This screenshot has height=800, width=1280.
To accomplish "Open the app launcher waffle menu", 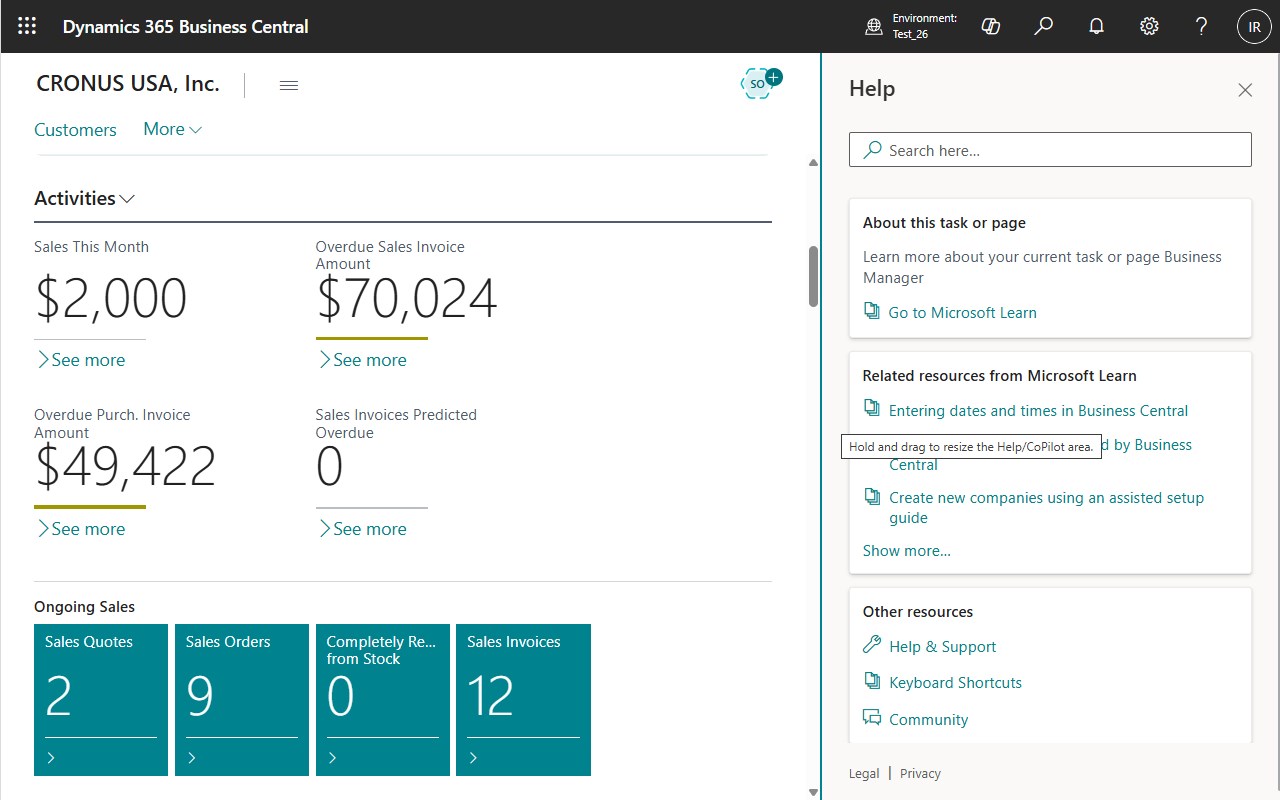I will [27, 26].
